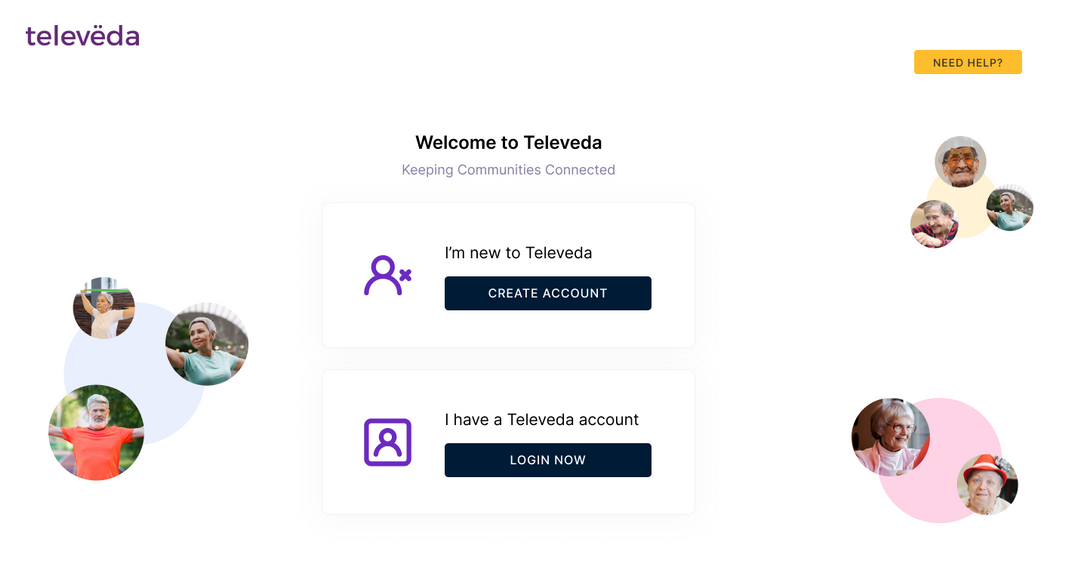The height and width of the screenshot is (586, 1080).
Task: Click the man with glasses photo top right
Action: point(958,162)
